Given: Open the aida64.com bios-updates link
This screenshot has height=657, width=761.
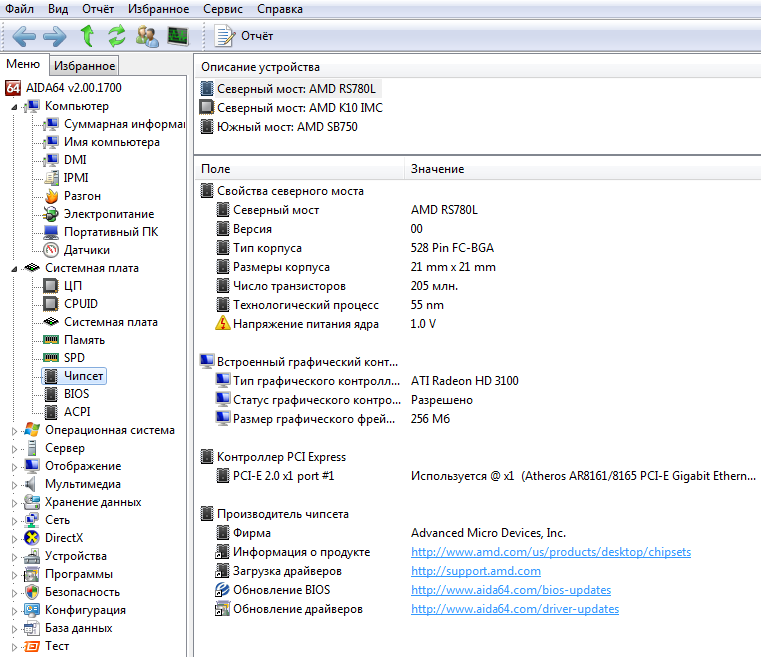Looking at the screenshot, I should pos(511,590).
